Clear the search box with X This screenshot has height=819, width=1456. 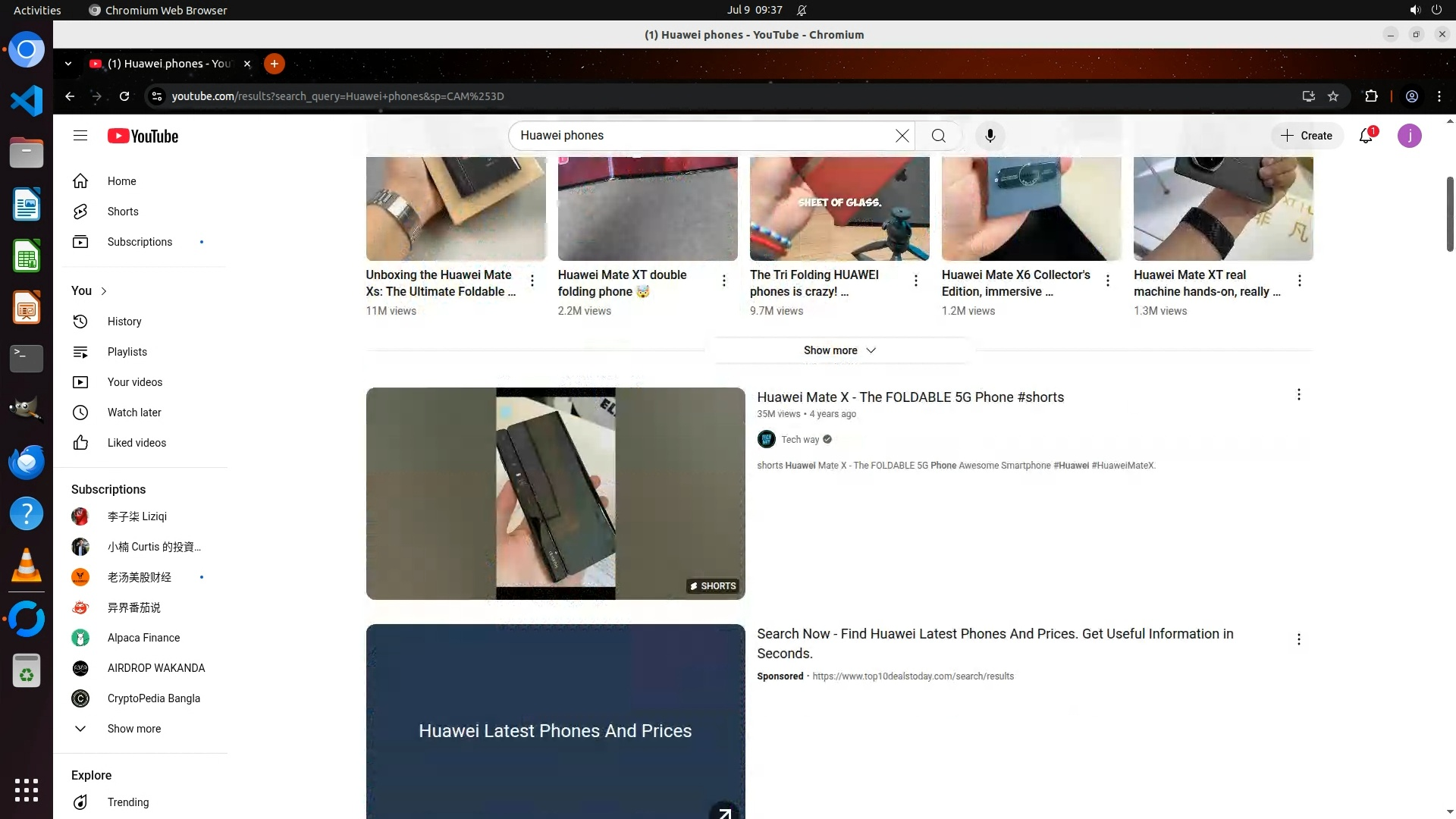(902, 136)
